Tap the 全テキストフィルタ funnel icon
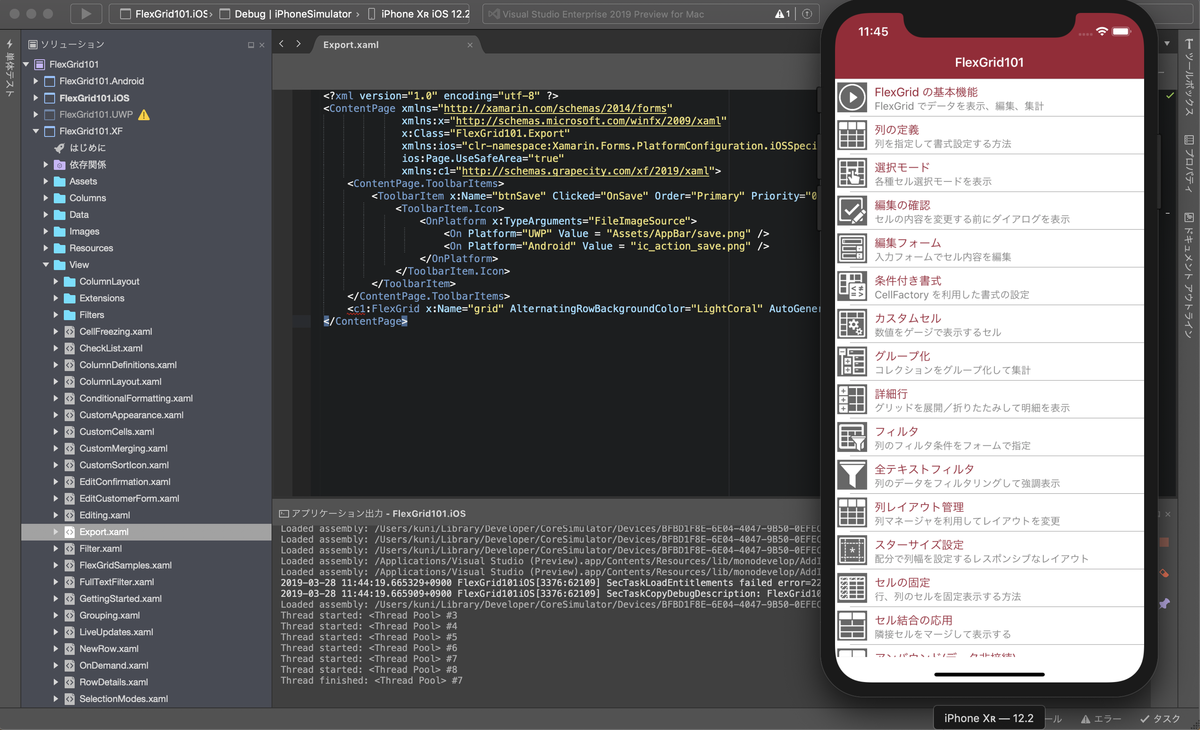1200x730 pixels. pyautogui.click(x=852, y=475)
